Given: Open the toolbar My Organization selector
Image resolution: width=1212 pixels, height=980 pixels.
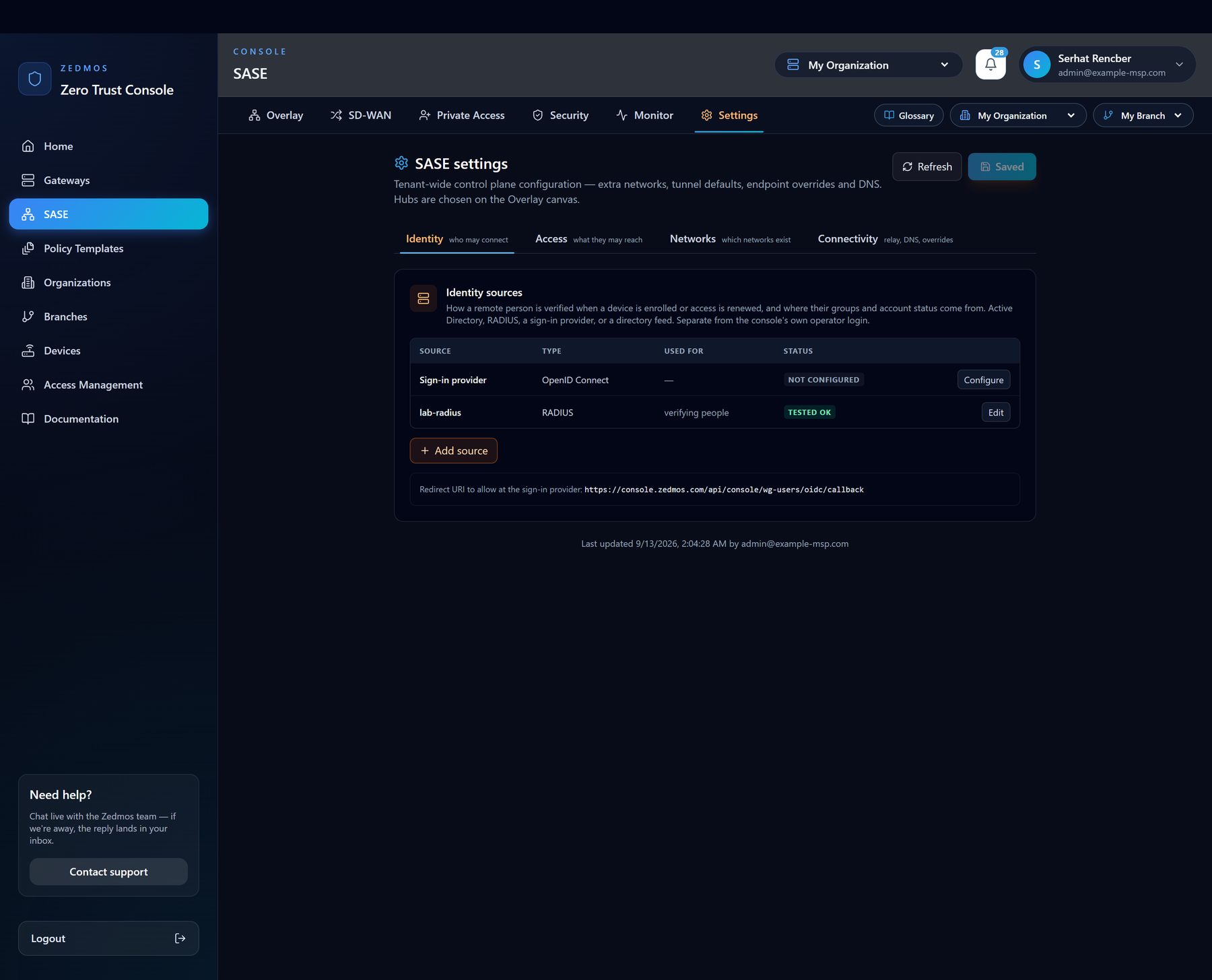Looking at the screenshot, I should coord(1018,115).
